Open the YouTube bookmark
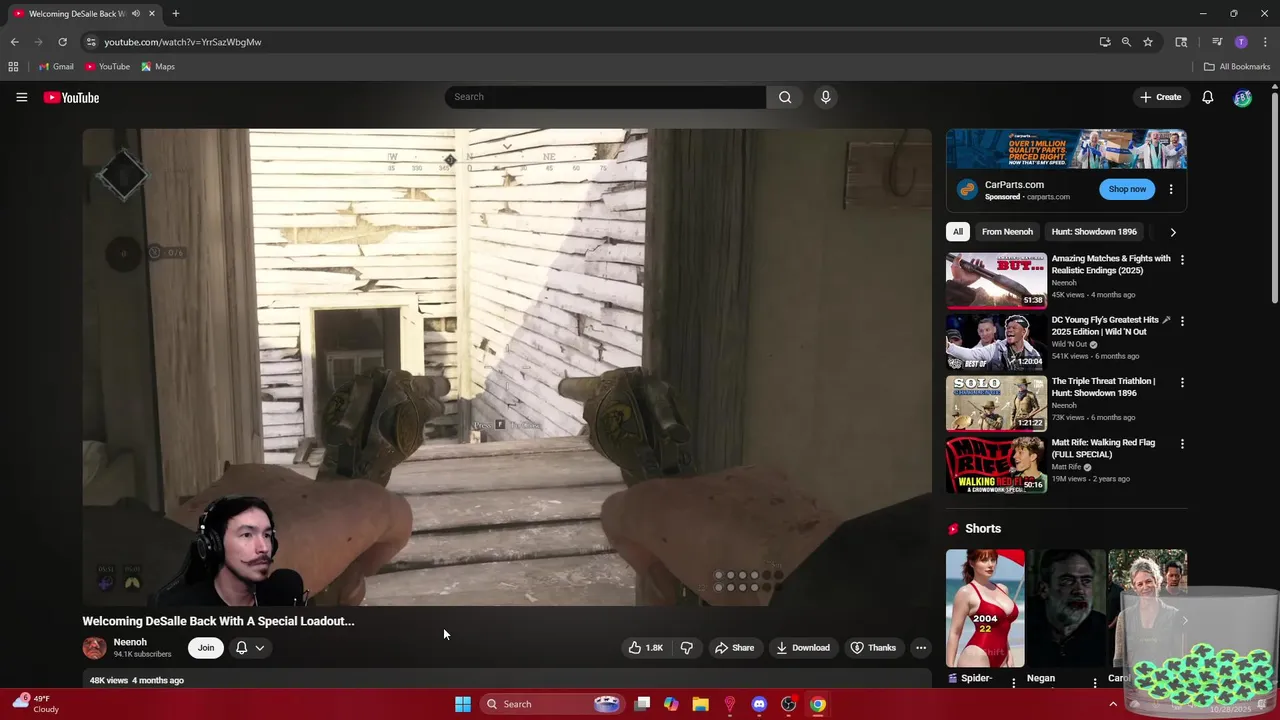The image size is (1280, 720). (107, 67)
